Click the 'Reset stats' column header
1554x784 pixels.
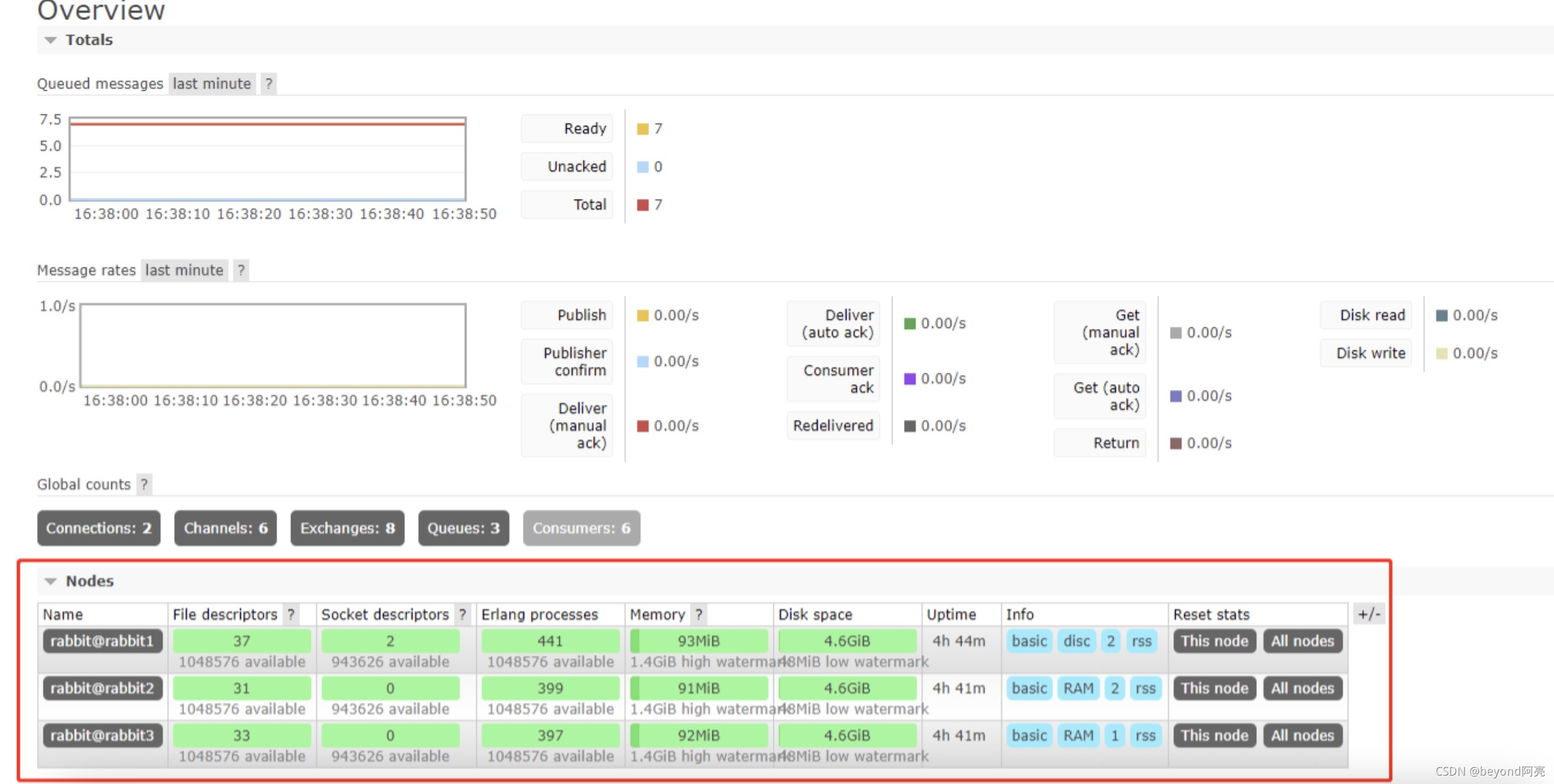pyautogui.click(x=1211, y=615)
